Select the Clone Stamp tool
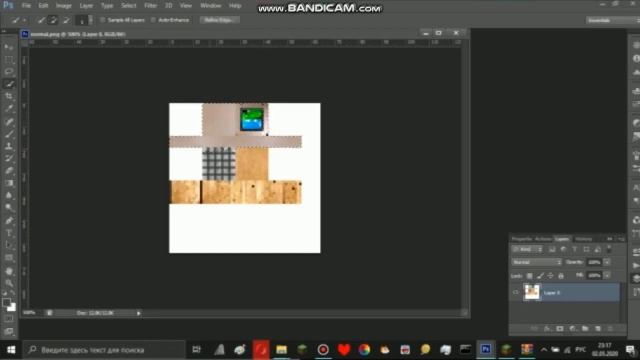Screen dimensions: 640x360 (x=9, y=146)
